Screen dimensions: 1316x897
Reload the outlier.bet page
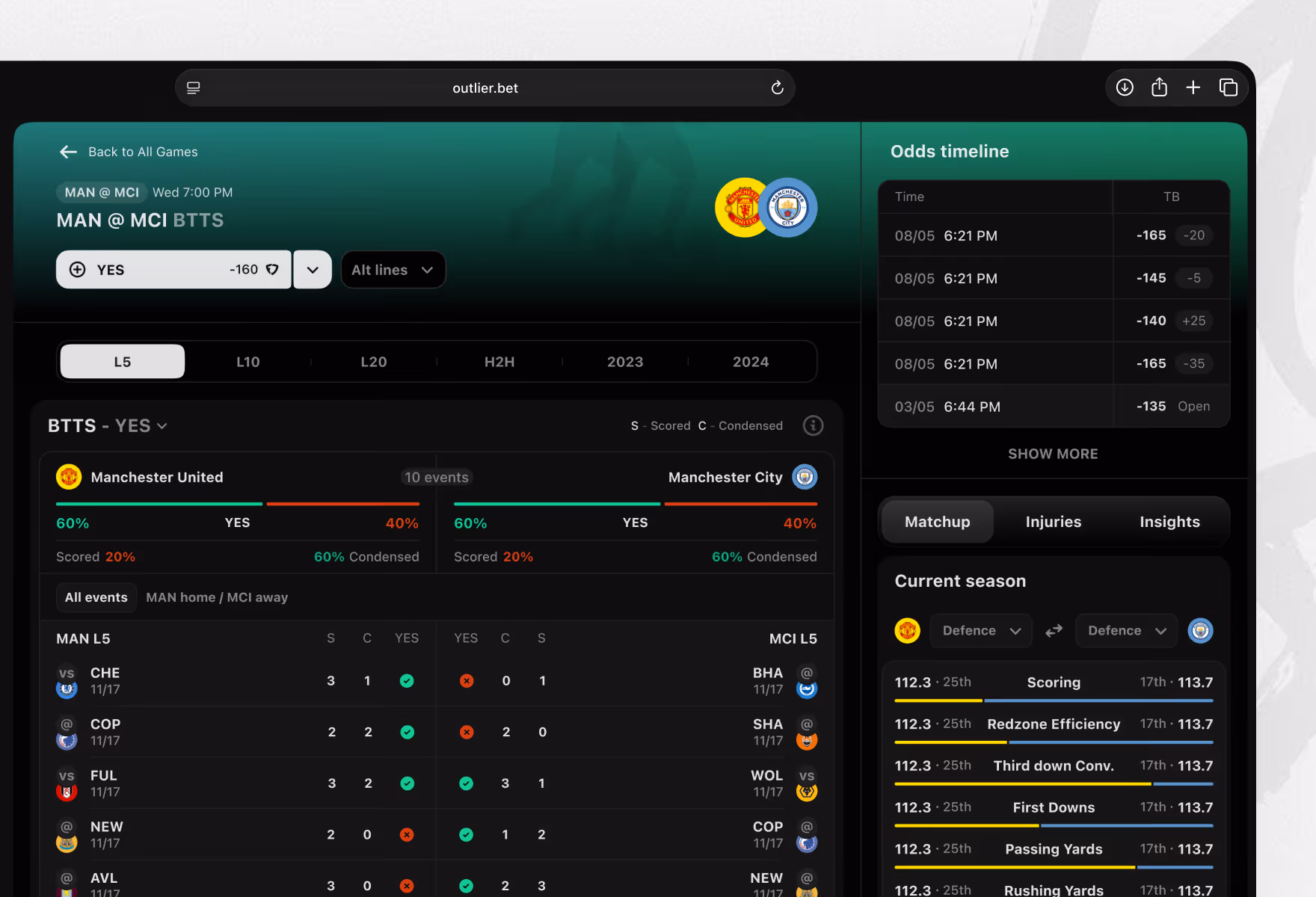[777, 87]
